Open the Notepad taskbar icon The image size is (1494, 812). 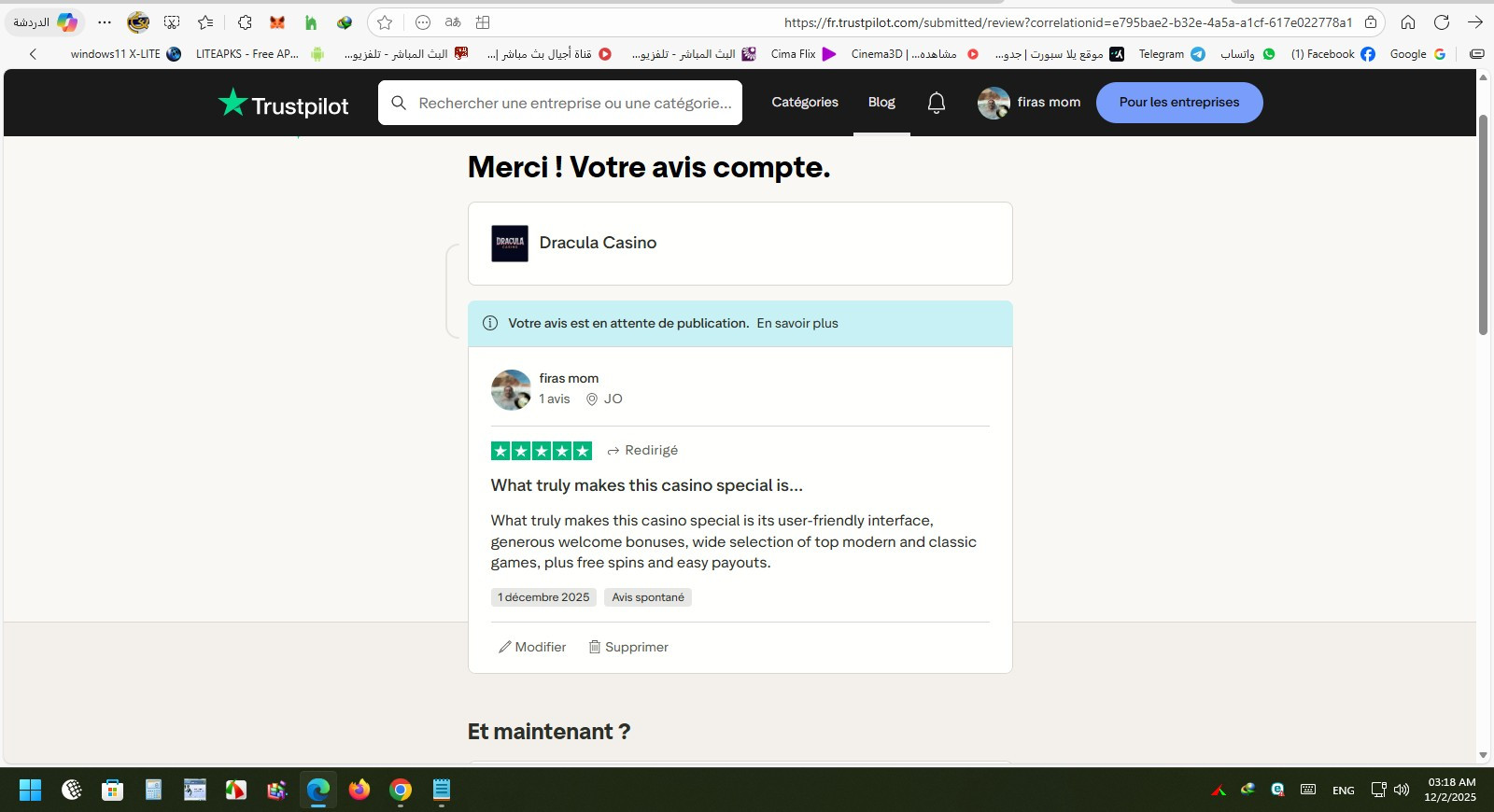point(442,790)
